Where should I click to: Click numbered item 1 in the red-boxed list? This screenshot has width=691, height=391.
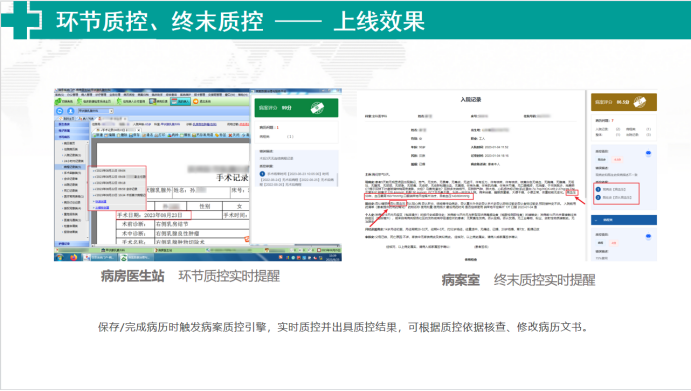point(614,189)
